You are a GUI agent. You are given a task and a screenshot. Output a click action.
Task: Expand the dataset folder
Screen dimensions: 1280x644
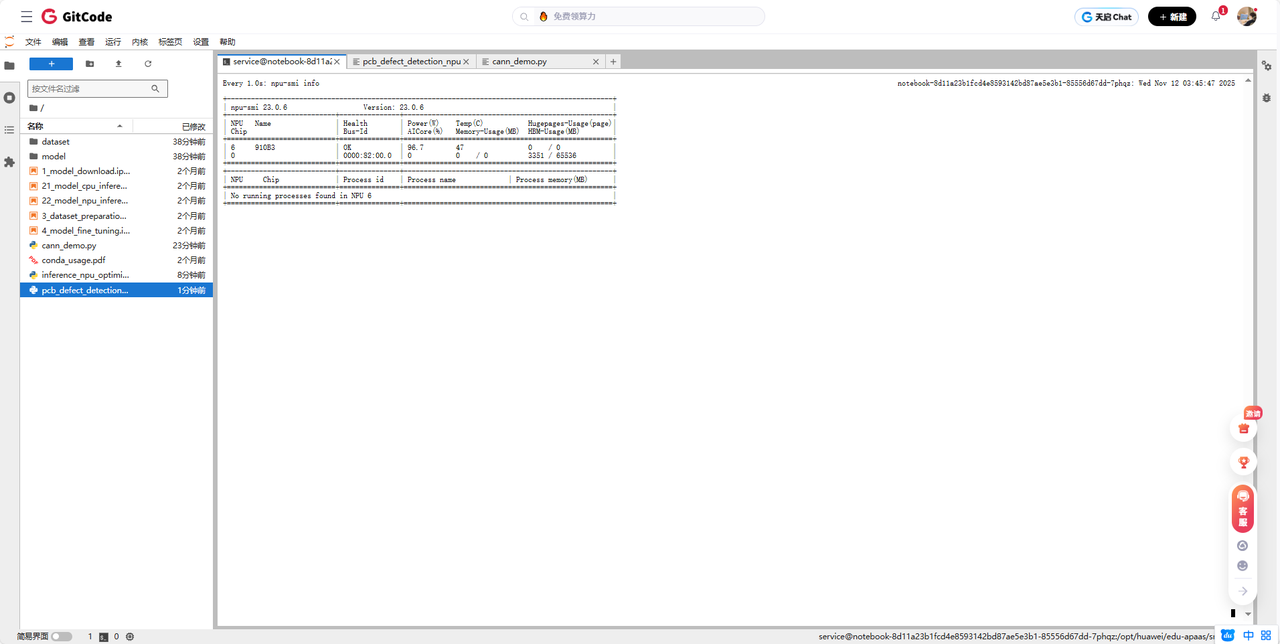click(56, 142)
